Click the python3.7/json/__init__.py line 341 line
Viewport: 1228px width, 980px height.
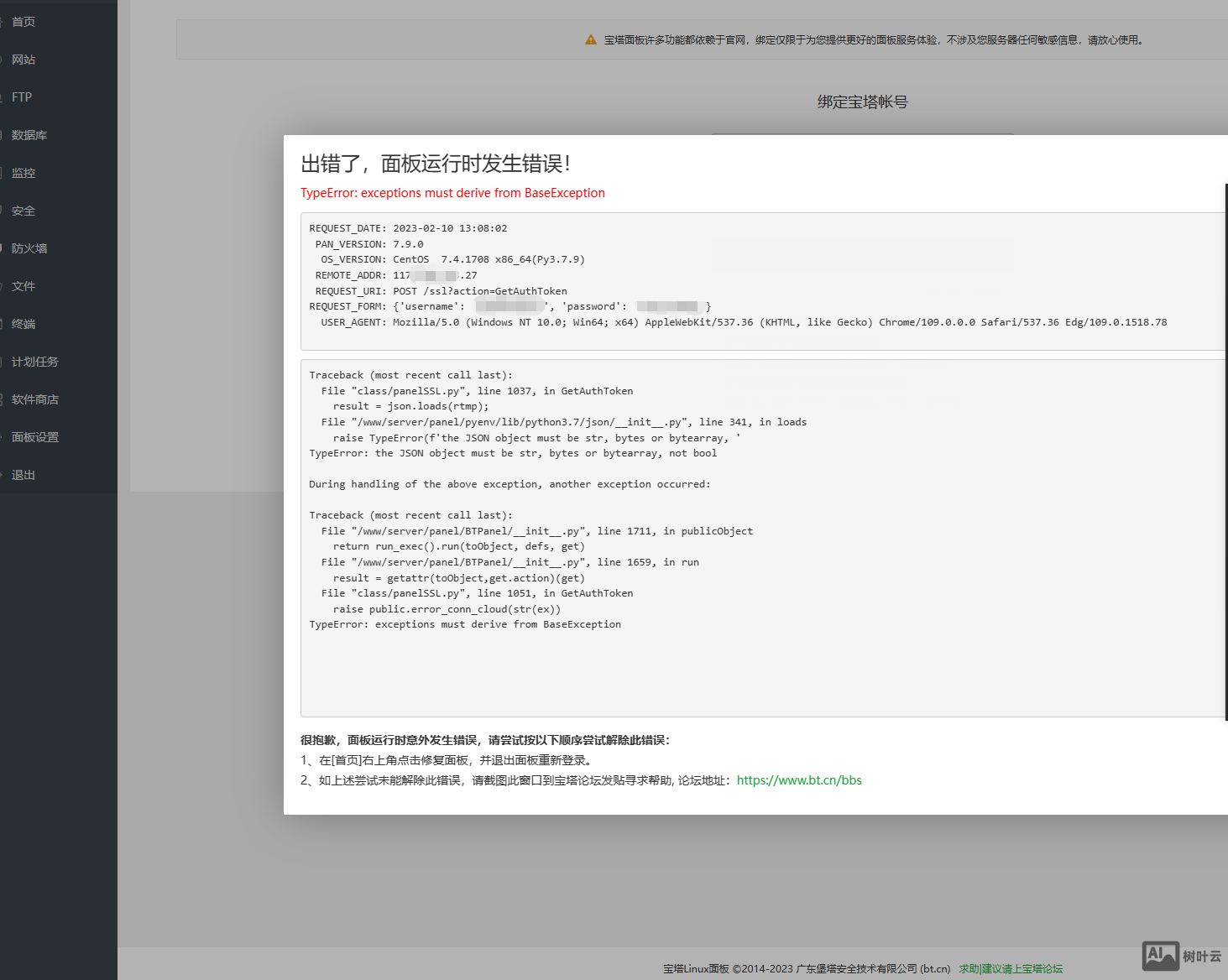pyautogui.click(x=563, y=422)
